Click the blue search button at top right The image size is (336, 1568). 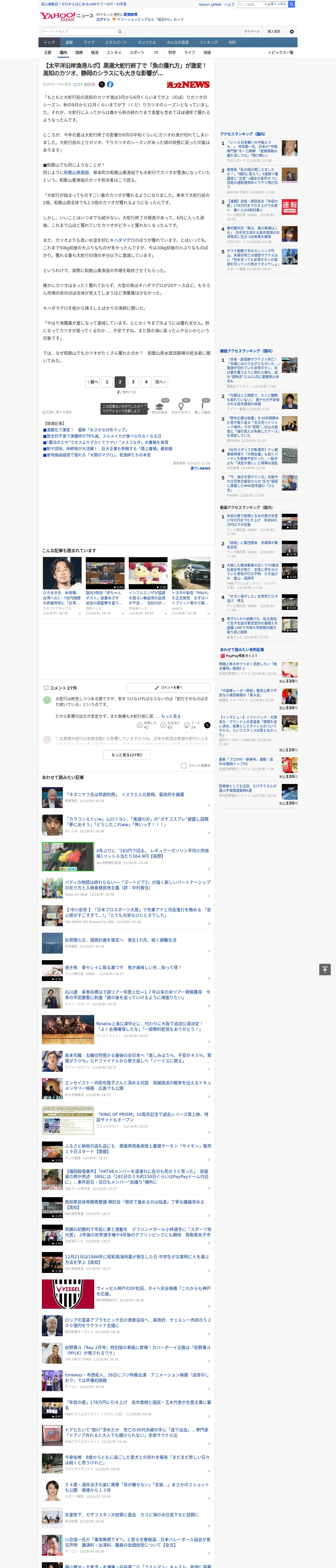coord(292,4)
